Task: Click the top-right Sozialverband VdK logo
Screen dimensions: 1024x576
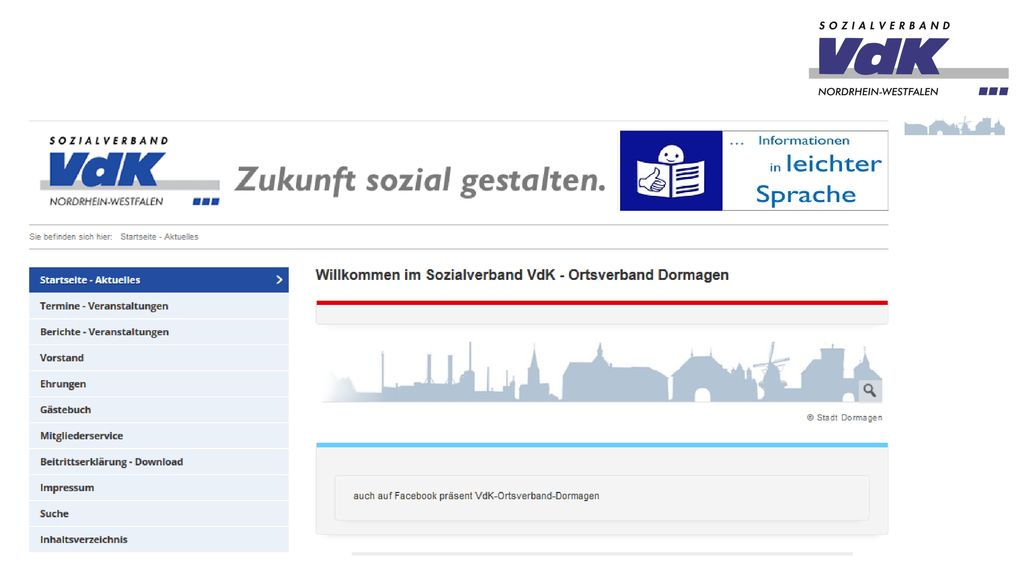Action: coord(908,59)
